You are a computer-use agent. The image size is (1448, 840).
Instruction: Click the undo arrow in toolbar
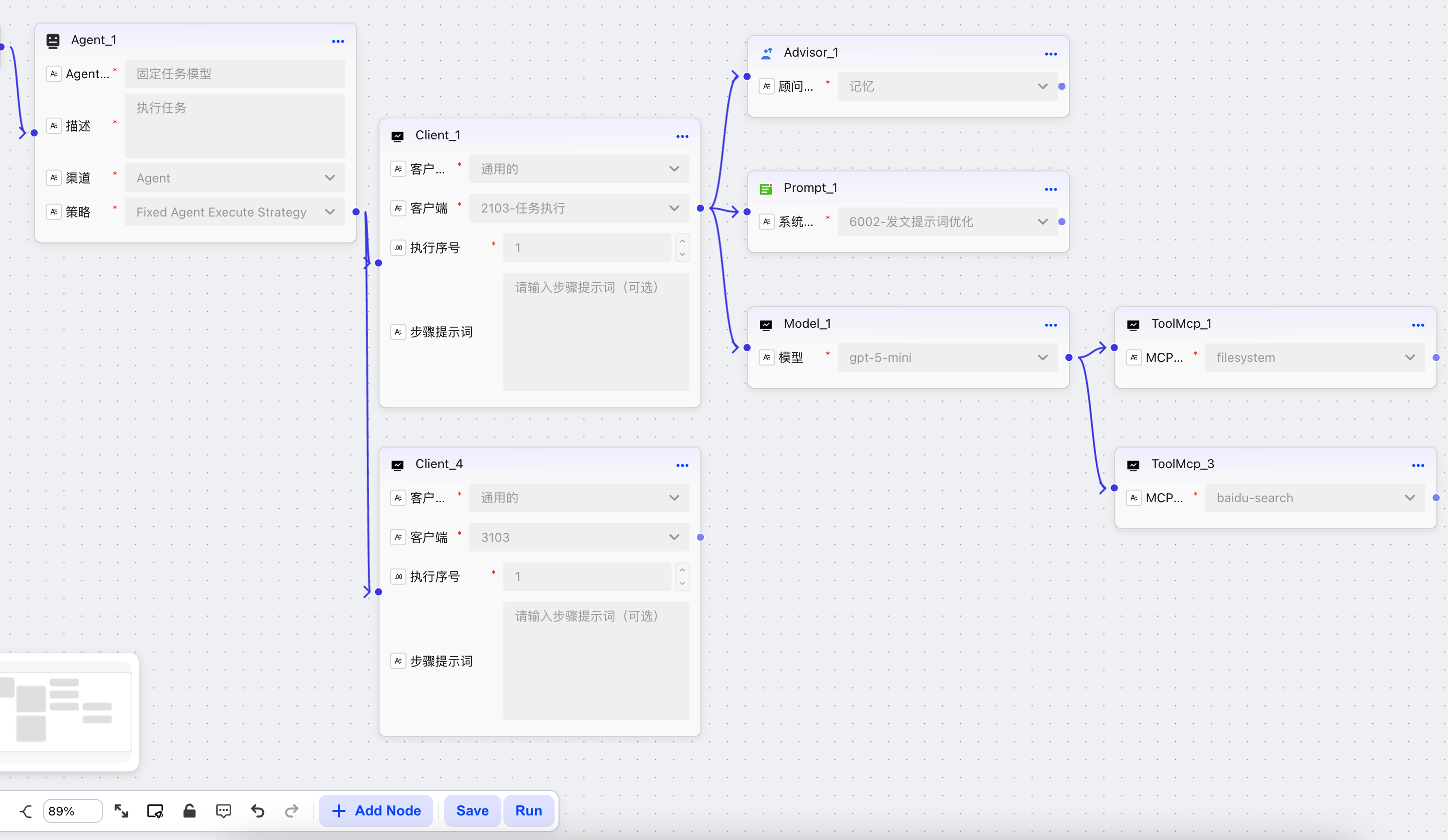pos(257,811)
